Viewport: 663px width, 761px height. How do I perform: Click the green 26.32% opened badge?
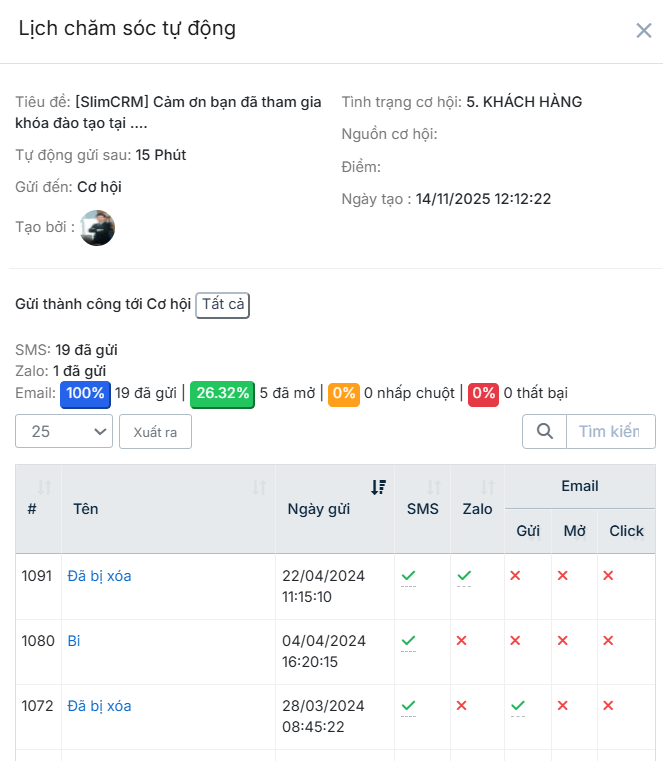click(222, 393)
